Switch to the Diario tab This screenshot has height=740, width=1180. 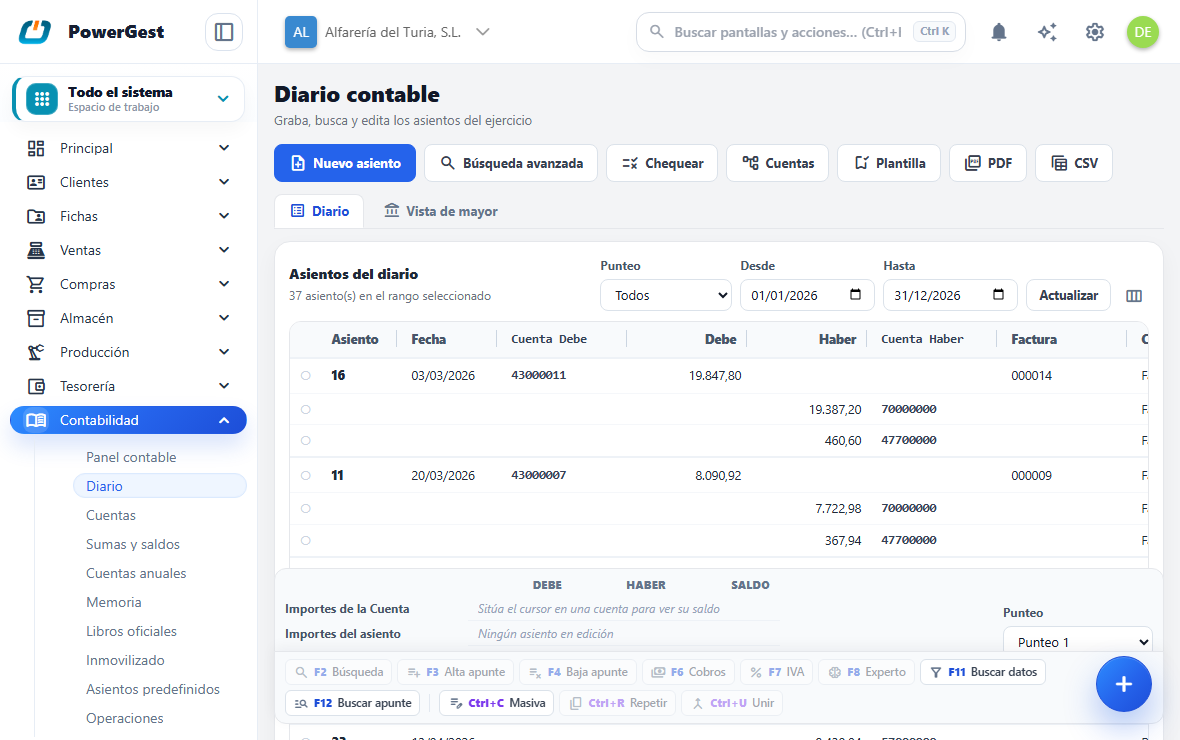319,212
